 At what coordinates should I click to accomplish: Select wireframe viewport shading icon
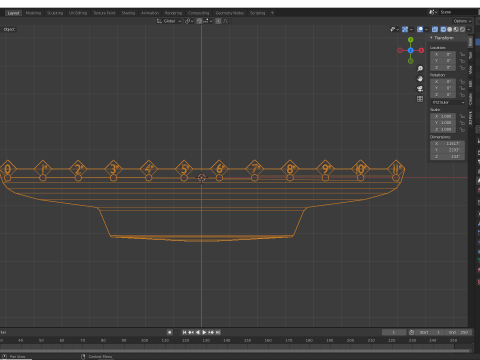pos(443,29)
